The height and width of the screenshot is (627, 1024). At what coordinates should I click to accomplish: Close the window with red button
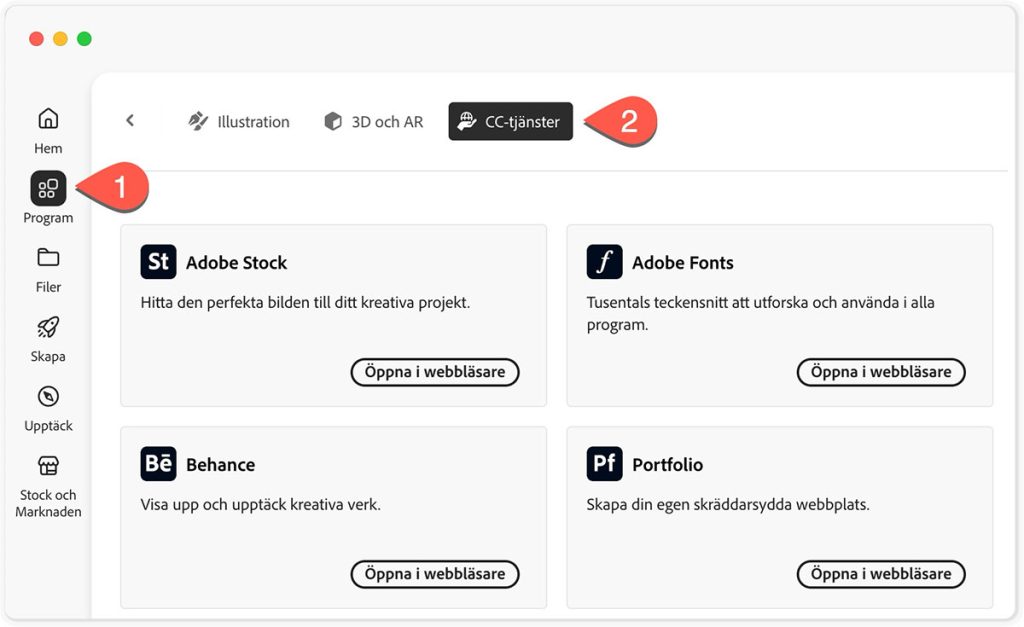pos(37,39)
